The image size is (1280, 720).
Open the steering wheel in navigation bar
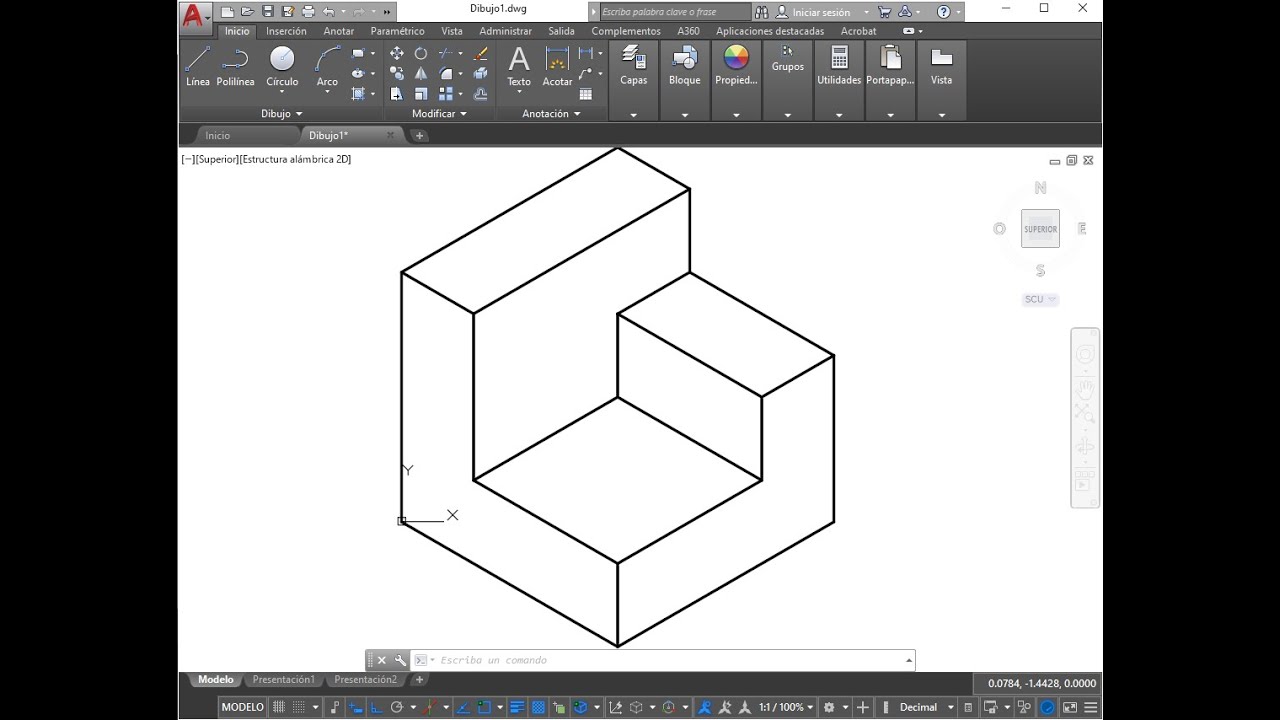pos(1085,355)
